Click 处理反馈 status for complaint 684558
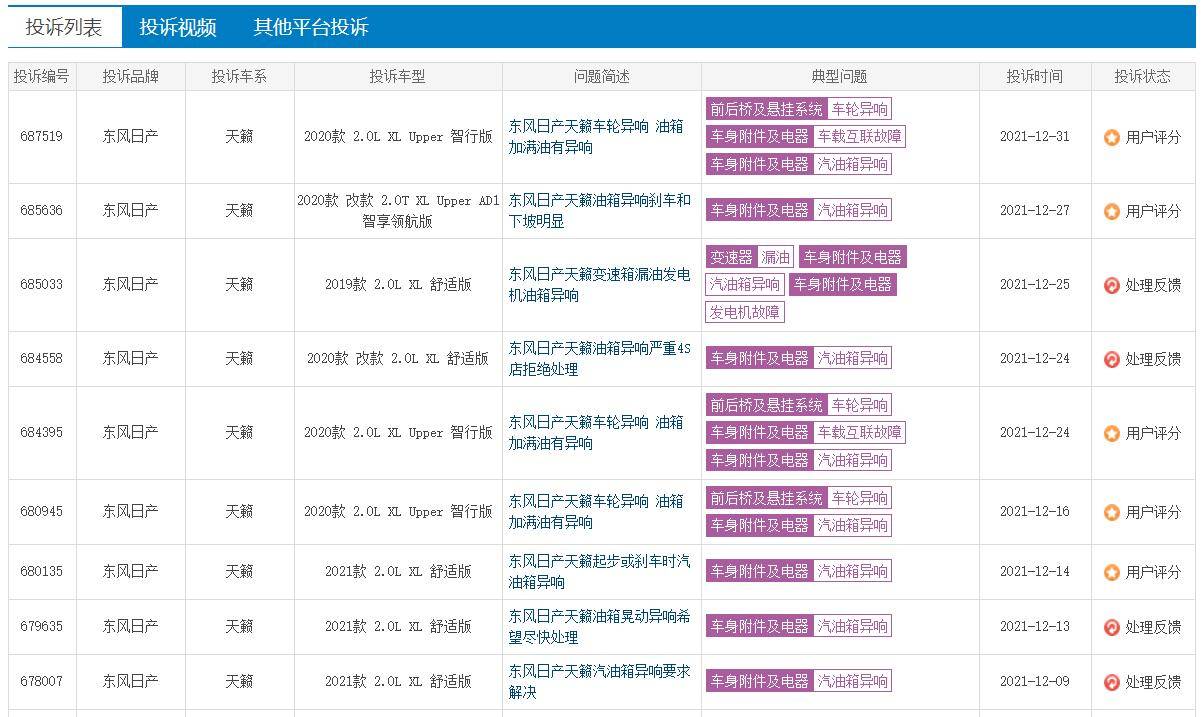 point(1153,359)
